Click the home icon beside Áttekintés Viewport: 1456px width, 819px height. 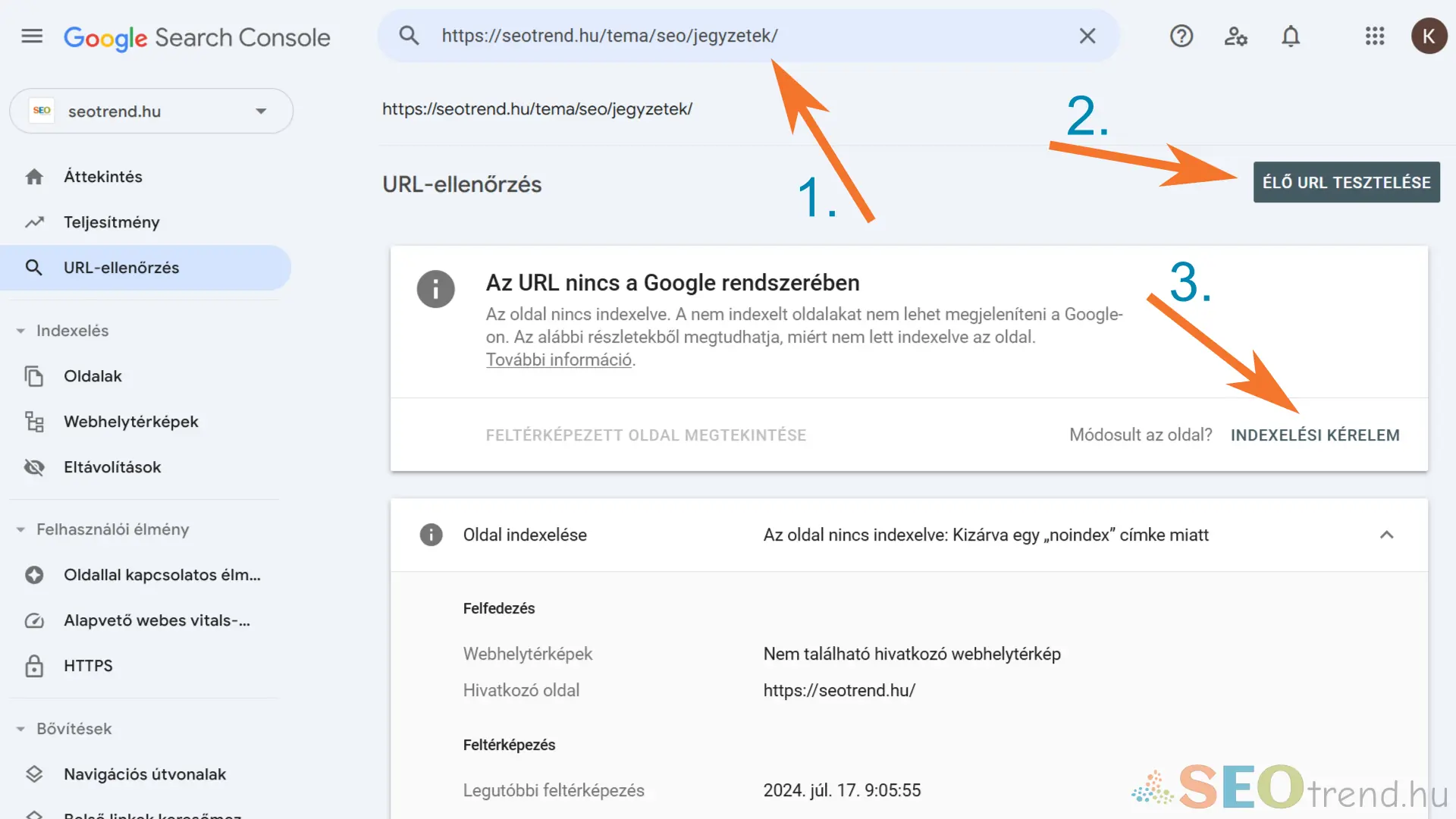click(x=34, y=177)
